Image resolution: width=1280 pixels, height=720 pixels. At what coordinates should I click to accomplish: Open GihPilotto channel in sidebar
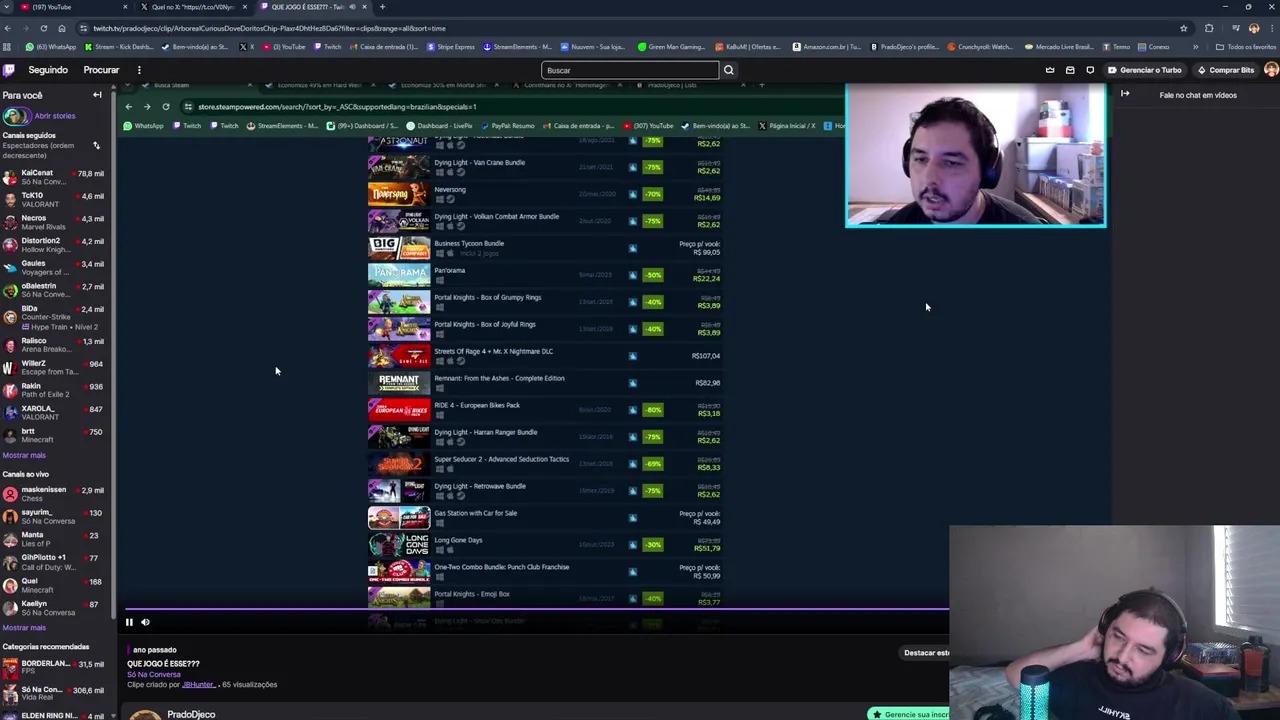57,562
